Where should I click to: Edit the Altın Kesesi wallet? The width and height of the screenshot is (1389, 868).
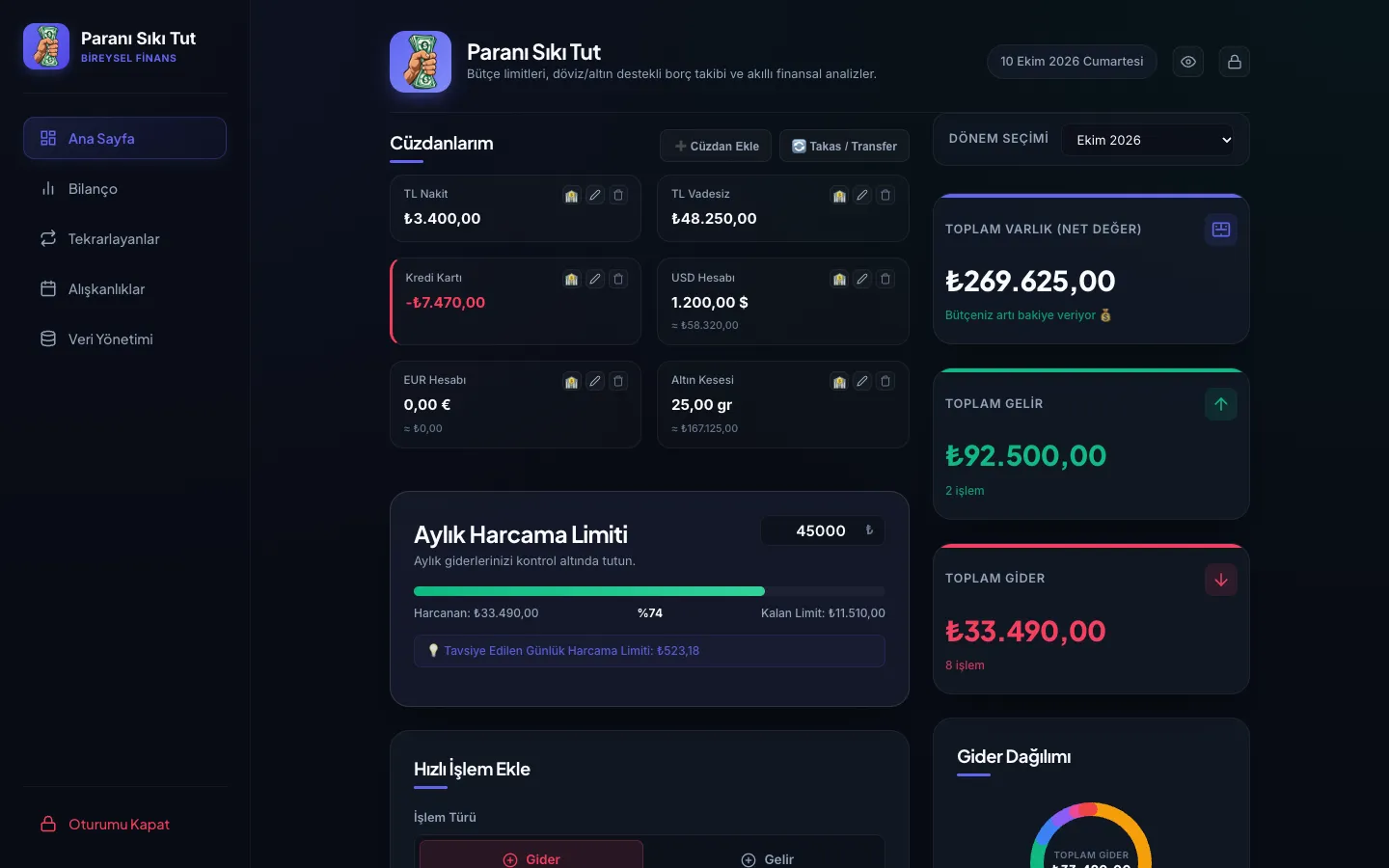point(862,382)
